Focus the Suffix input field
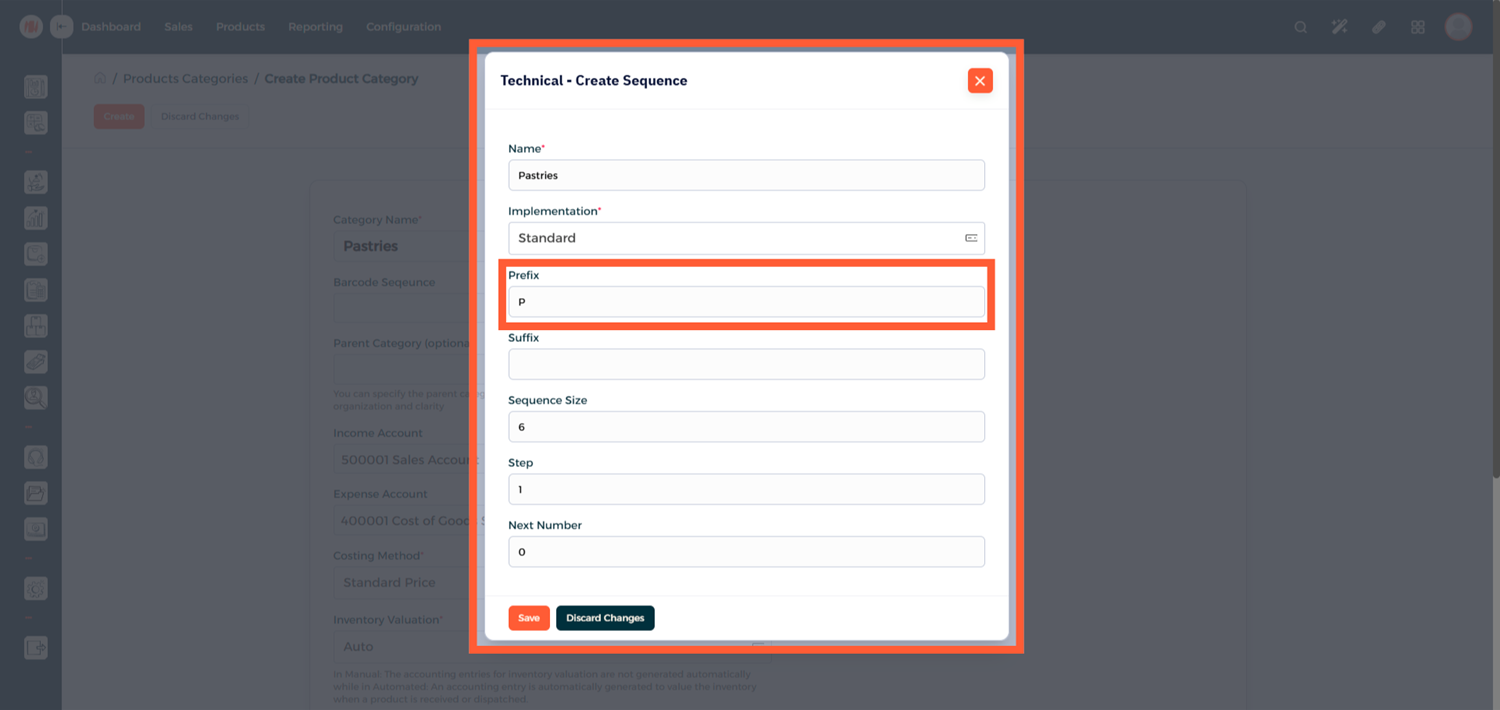The height and width of the screenshot is (710, 1500). point(745,364)
